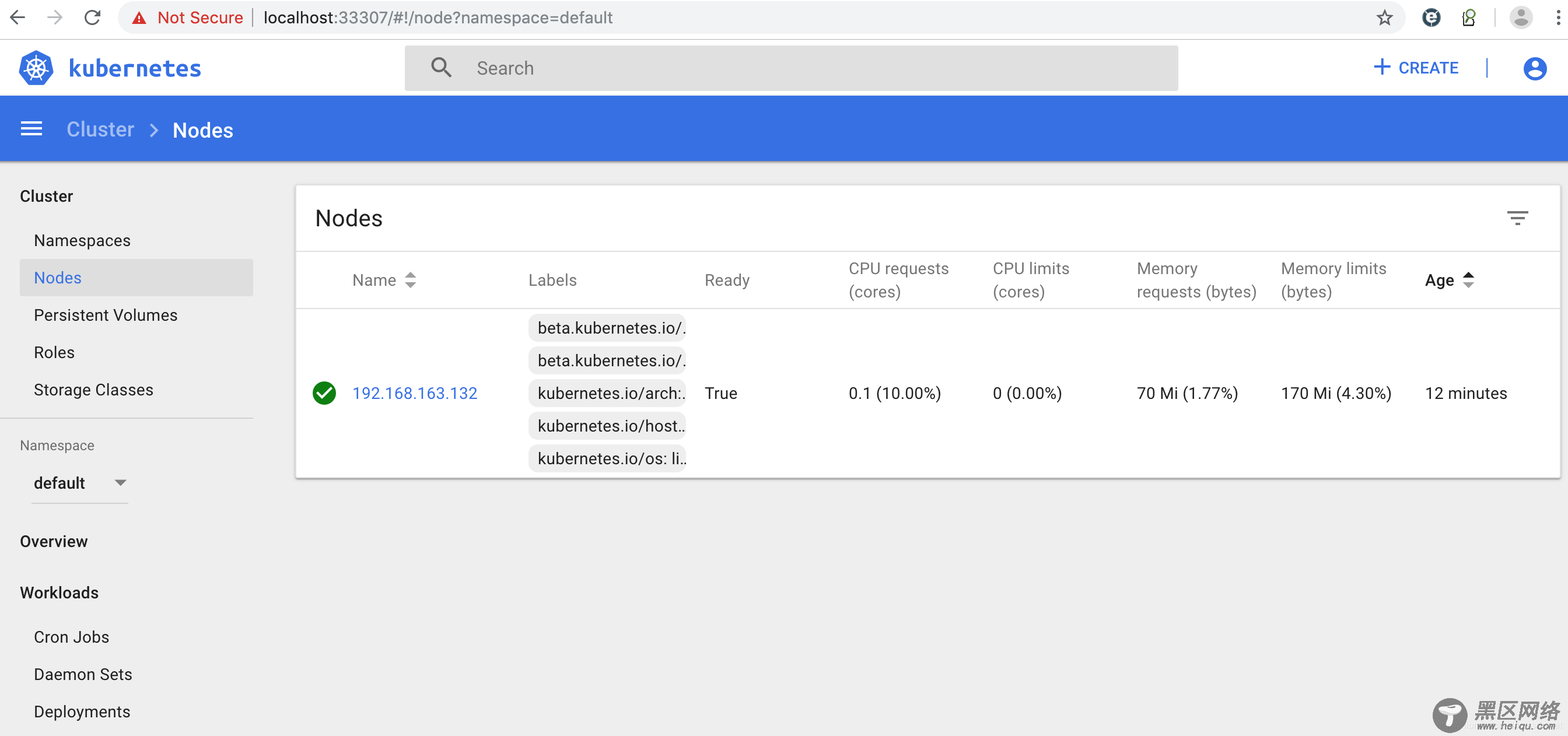
Task: Click Nodes in the breadcrumb
Action: (202, 130)
